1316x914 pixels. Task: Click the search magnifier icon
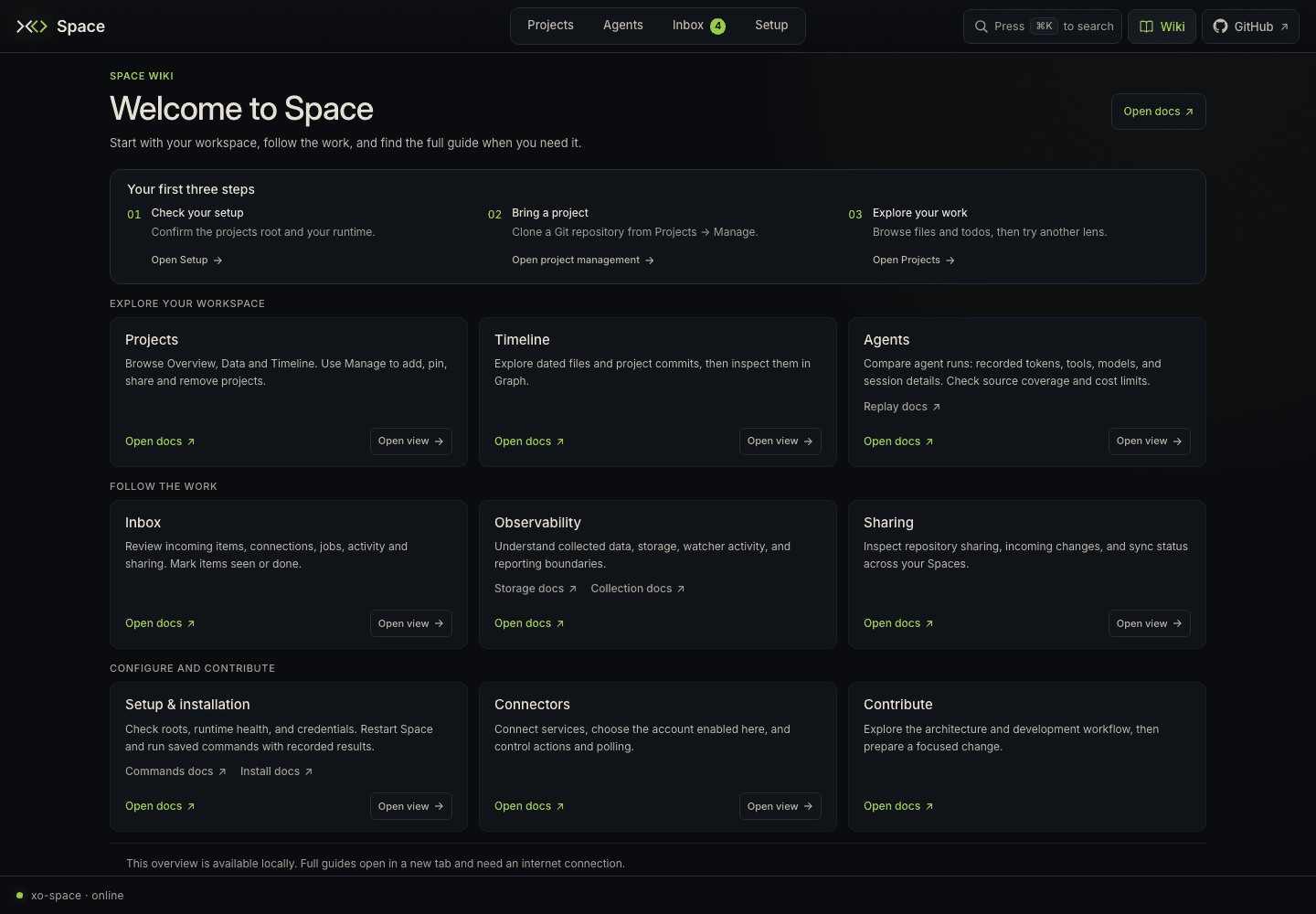[981, 27]
